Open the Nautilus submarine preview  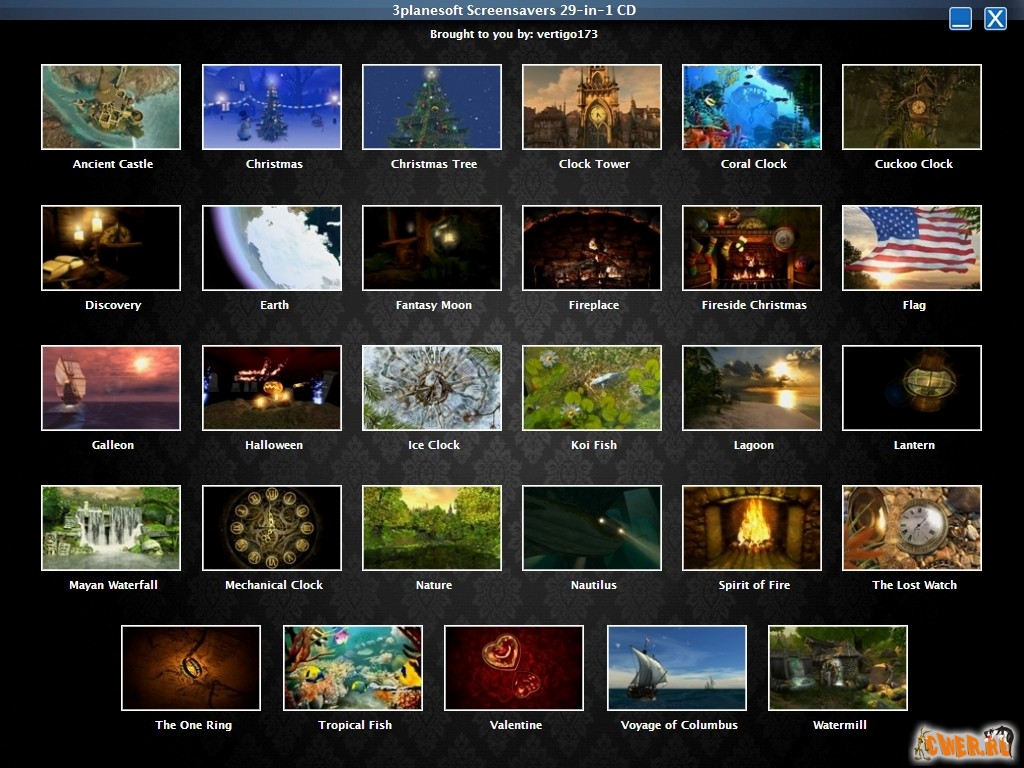591,528
